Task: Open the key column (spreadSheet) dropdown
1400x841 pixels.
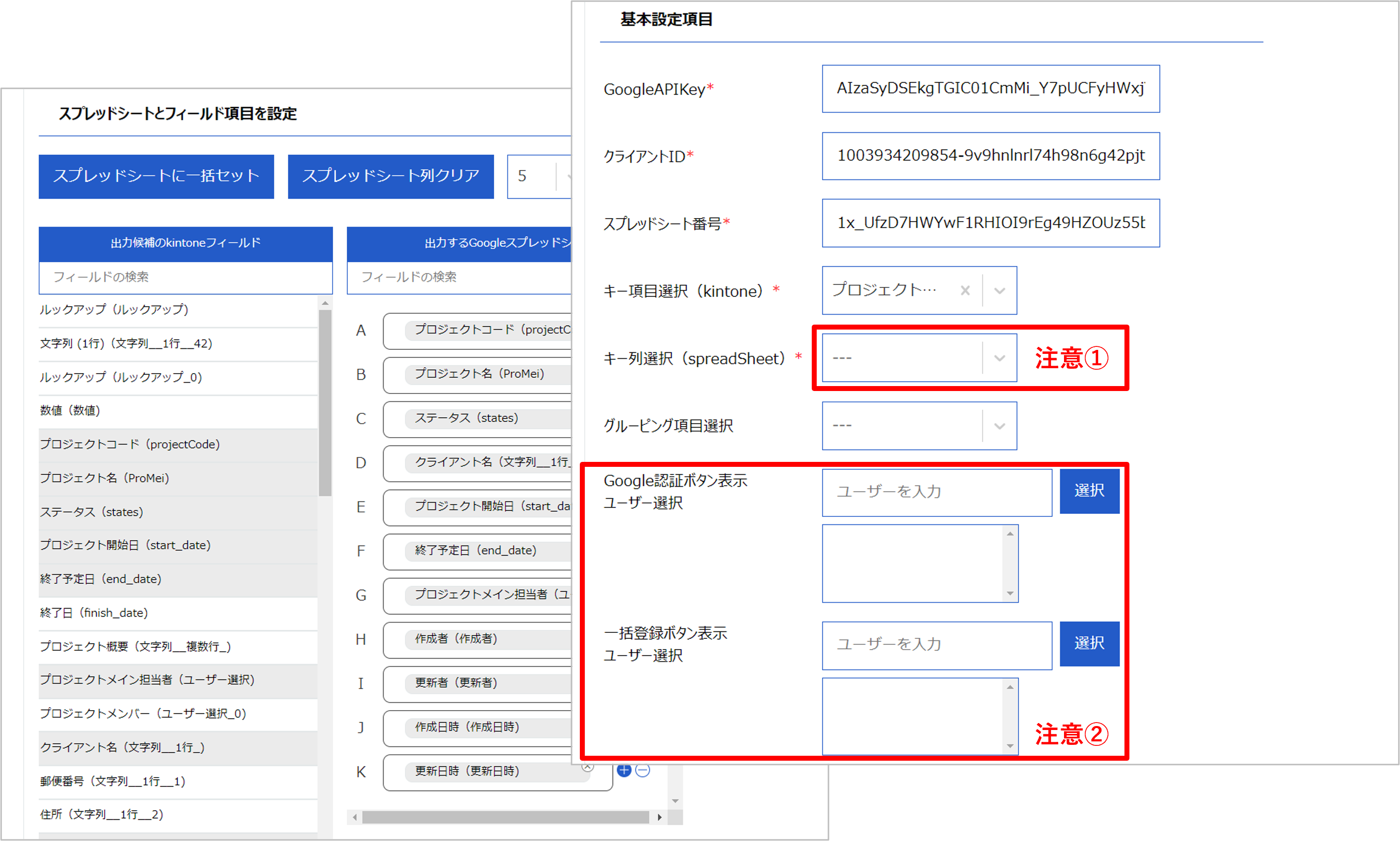Action: point(1000,358)
